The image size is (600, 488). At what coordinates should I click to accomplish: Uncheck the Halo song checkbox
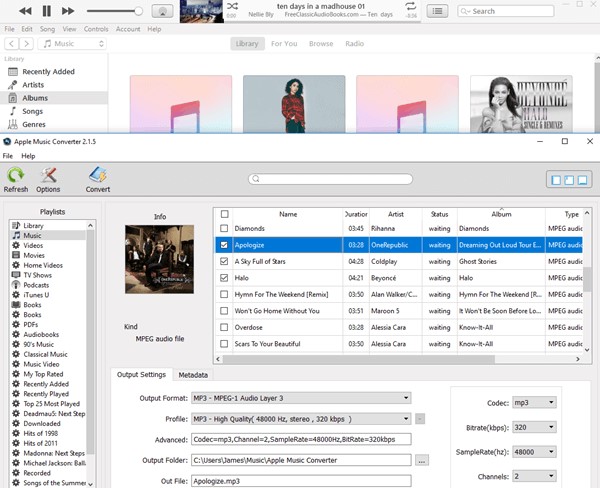pyautogui.click(x=224, y=278)
